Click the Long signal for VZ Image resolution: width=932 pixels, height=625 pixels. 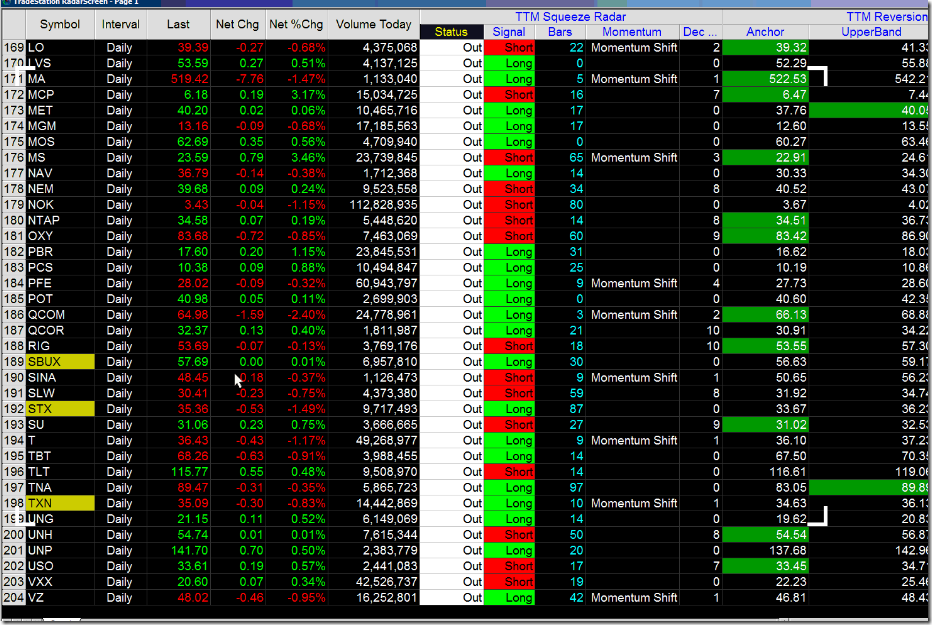coord(509,598)
